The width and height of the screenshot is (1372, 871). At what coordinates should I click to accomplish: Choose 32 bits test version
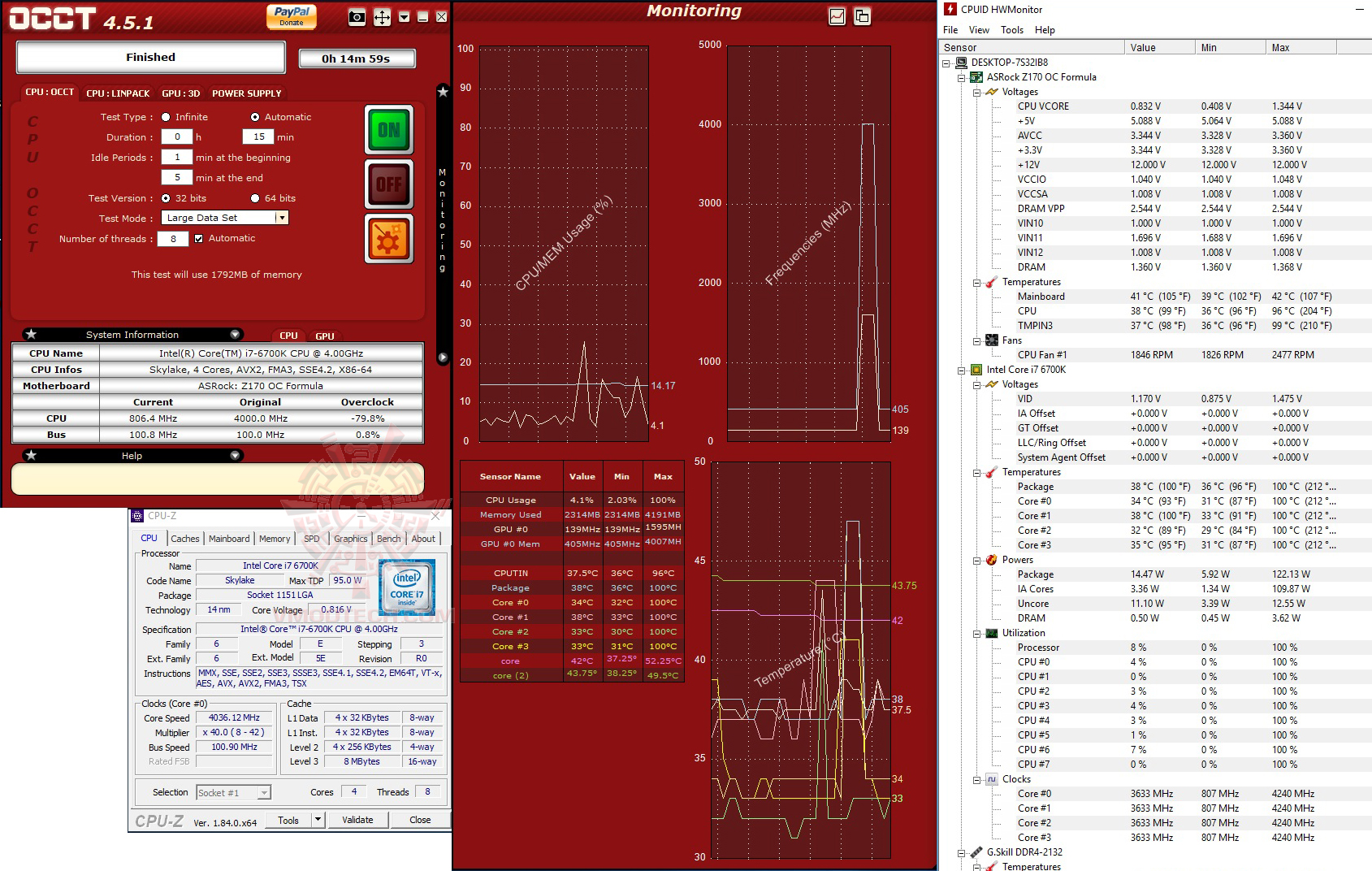[x=166, y=198]
